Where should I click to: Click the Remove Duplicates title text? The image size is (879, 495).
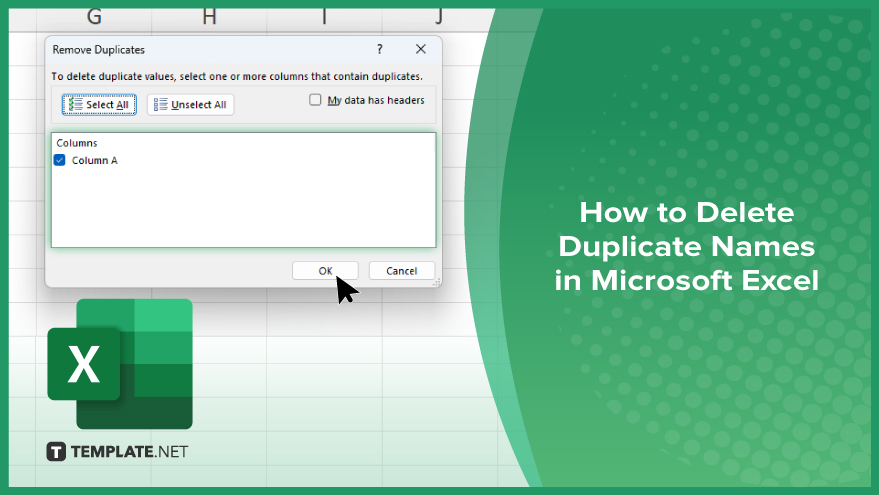point(99,50)
